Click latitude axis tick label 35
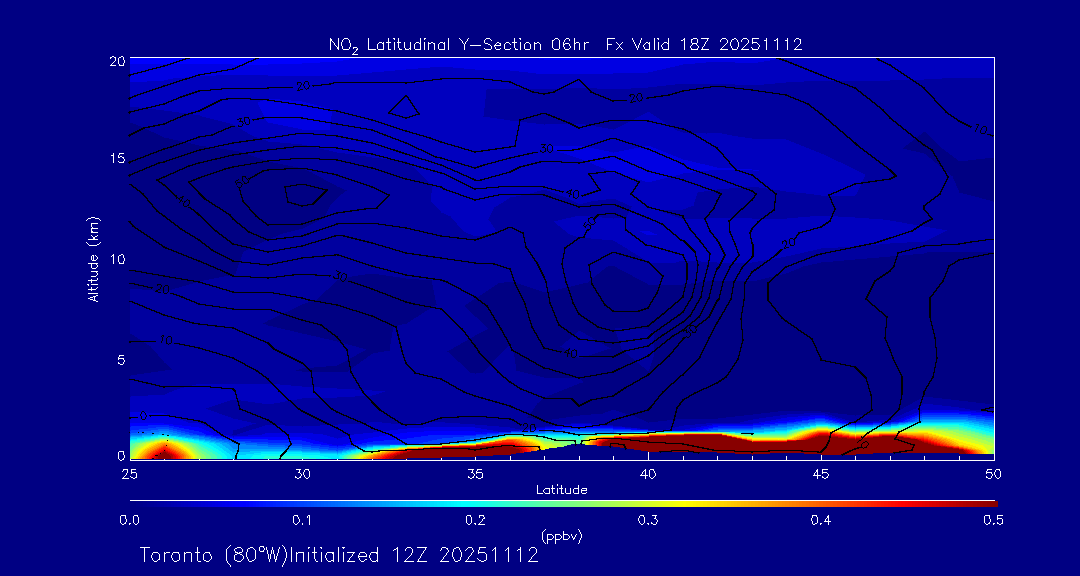Image resolution: width=1080 pixels, height=576 pixels. 475,472
